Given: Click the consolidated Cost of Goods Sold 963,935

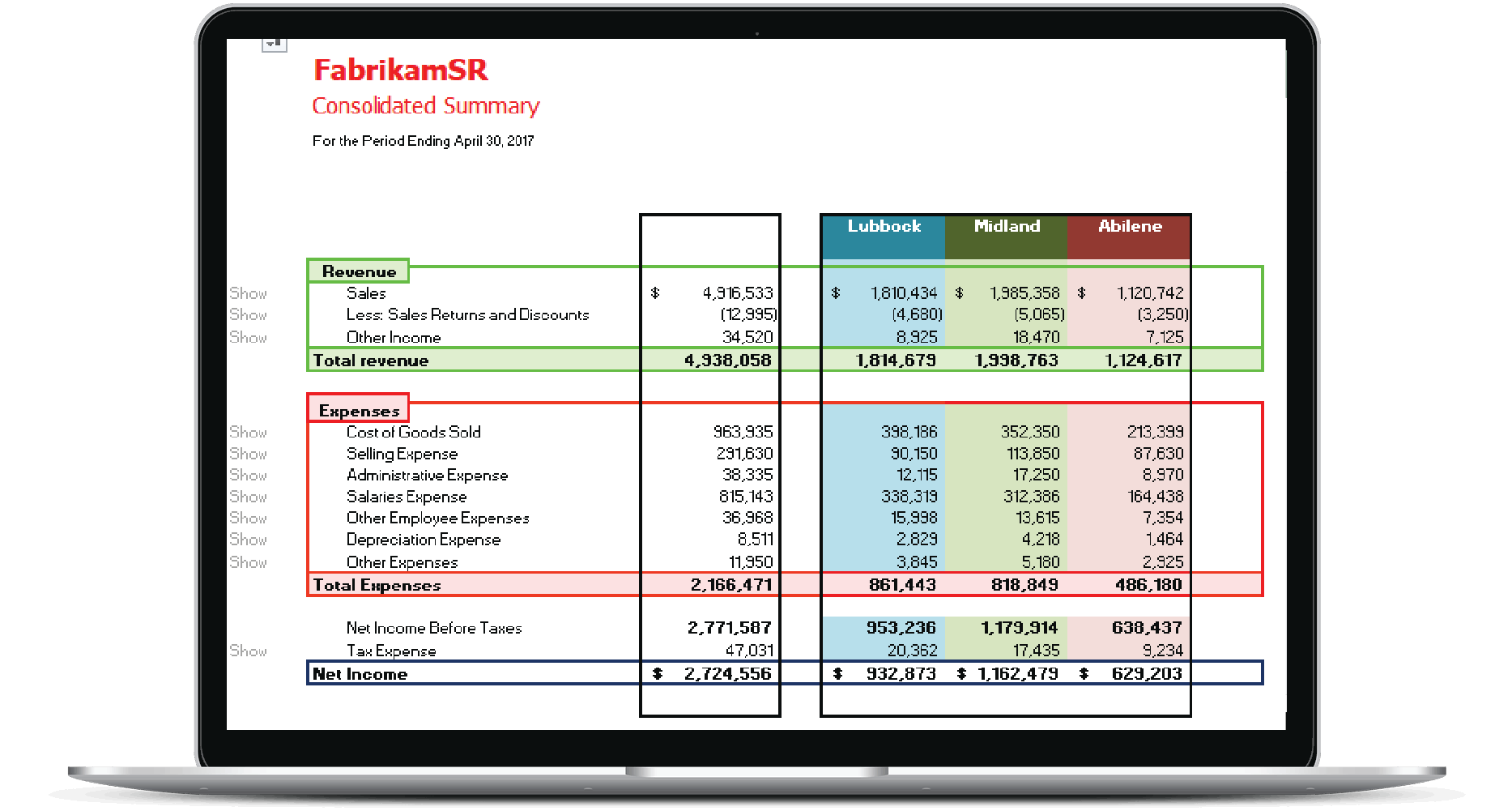Looking at the screenshot, I should tap(743, 432).
